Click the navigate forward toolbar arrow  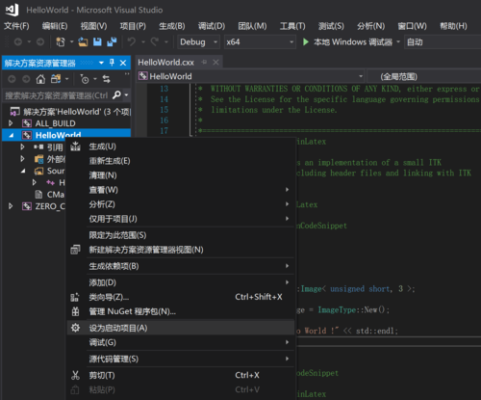[x=40, y=42]
